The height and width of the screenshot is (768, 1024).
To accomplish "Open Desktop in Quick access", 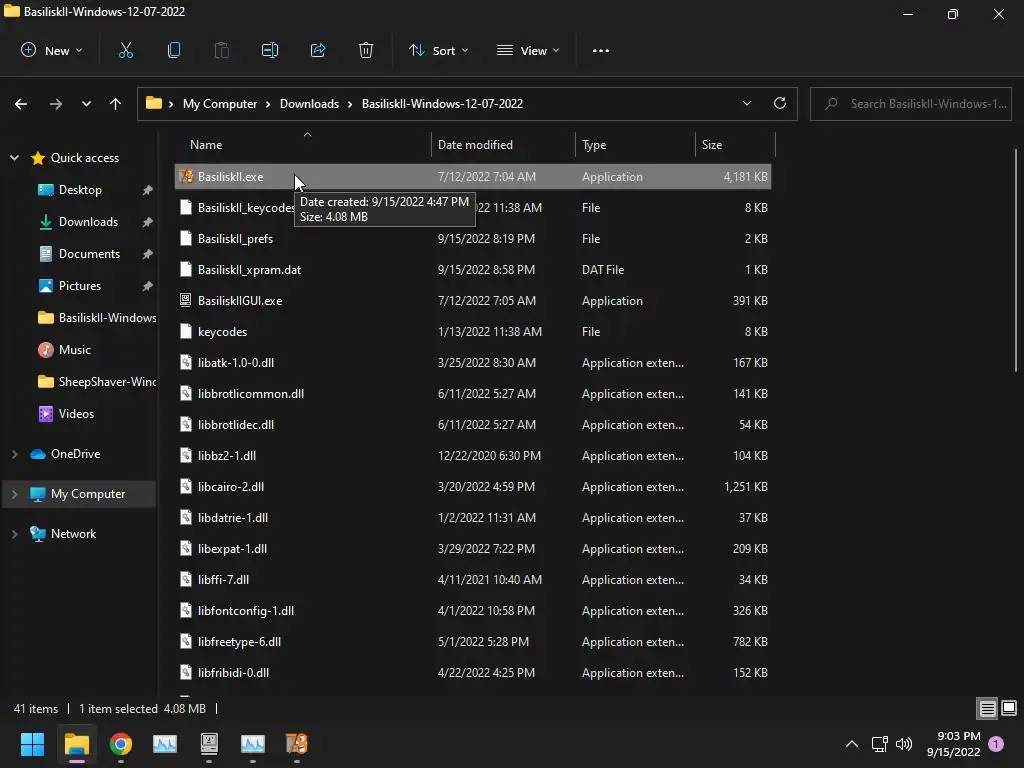I will [x=80, y=190].
